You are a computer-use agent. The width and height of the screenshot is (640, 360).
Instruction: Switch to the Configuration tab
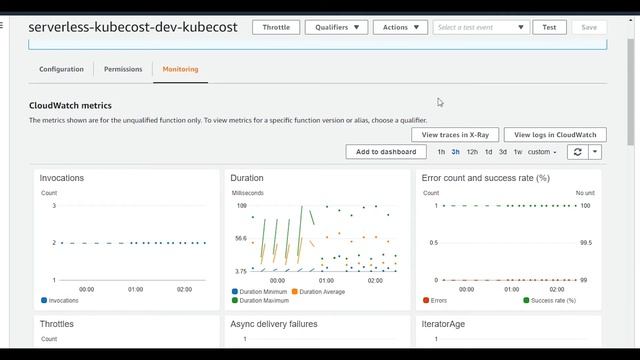point(61,69)
